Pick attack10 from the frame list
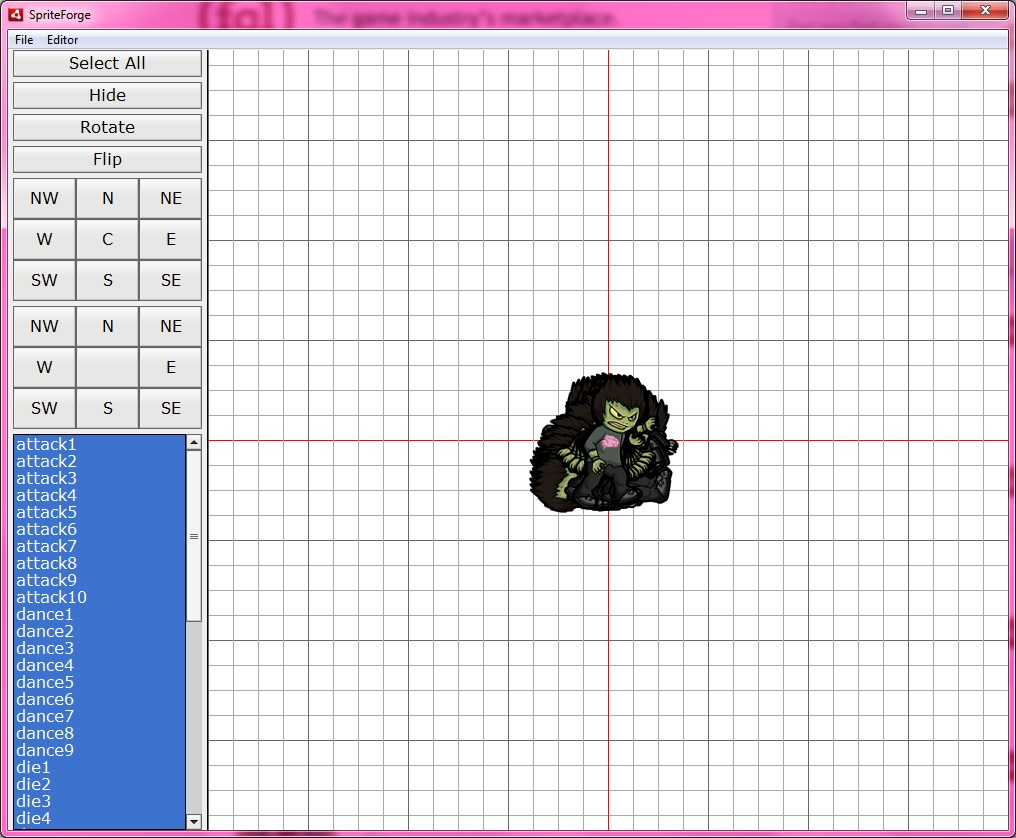1016x838 pixels. 51,598
